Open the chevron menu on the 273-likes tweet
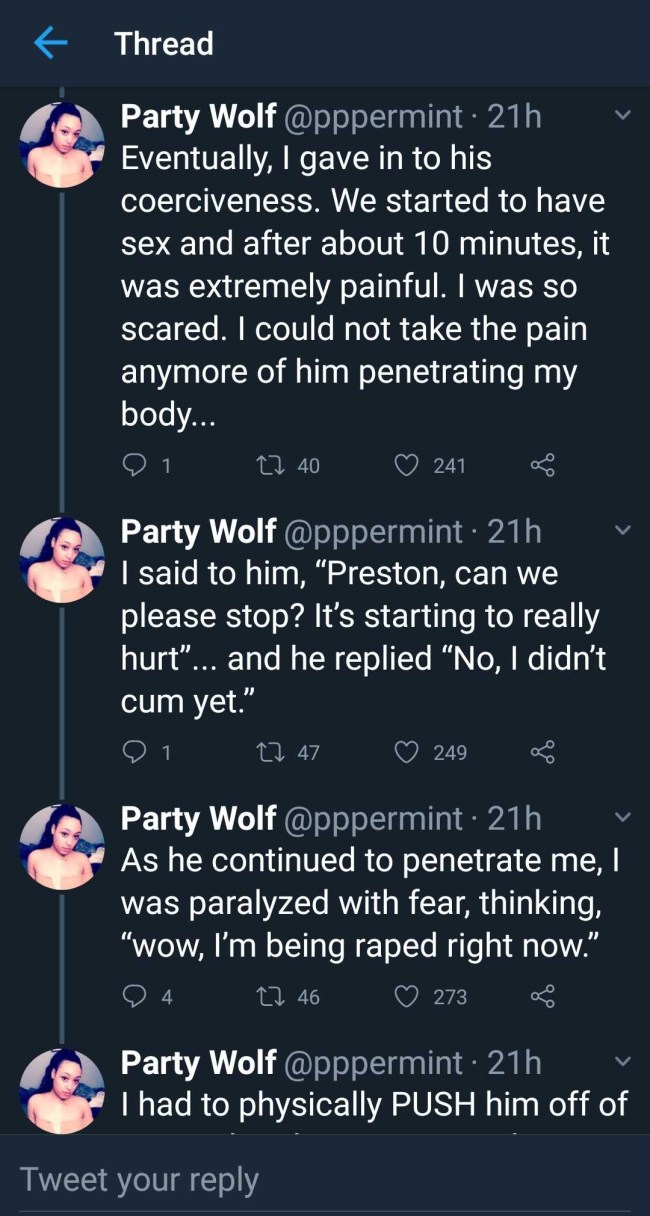Viewport: 650px width, 1216px height. click(621, 818)
